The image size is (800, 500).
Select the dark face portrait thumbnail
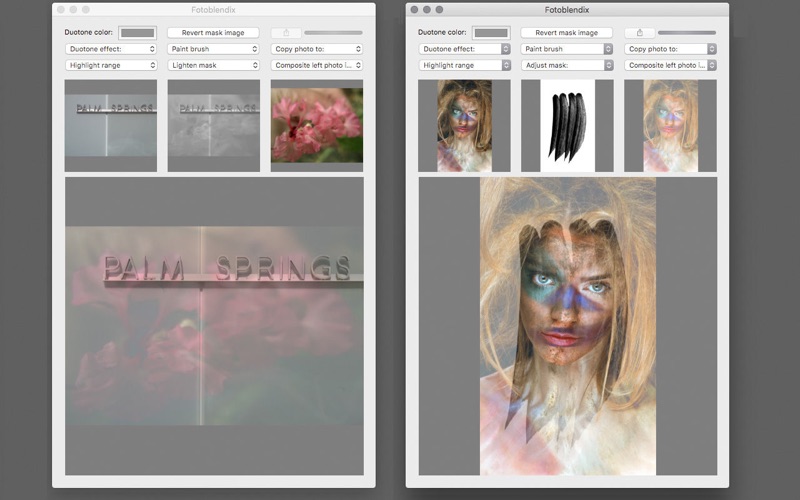click(x=464, y=126)
